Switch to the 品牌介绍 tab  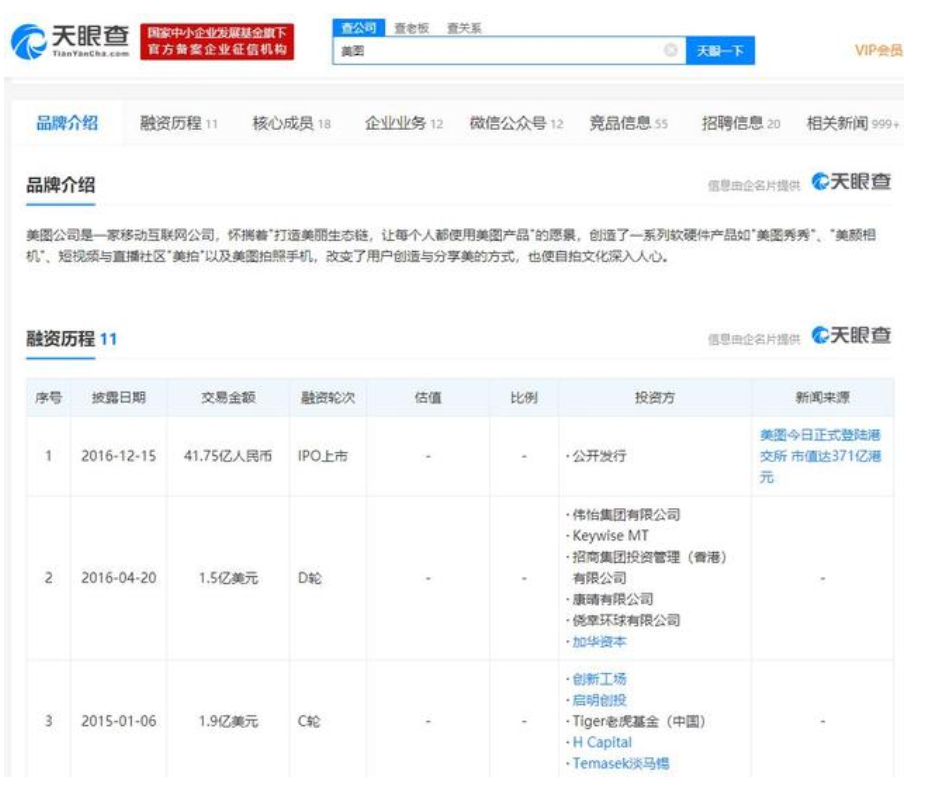(67, 123)
